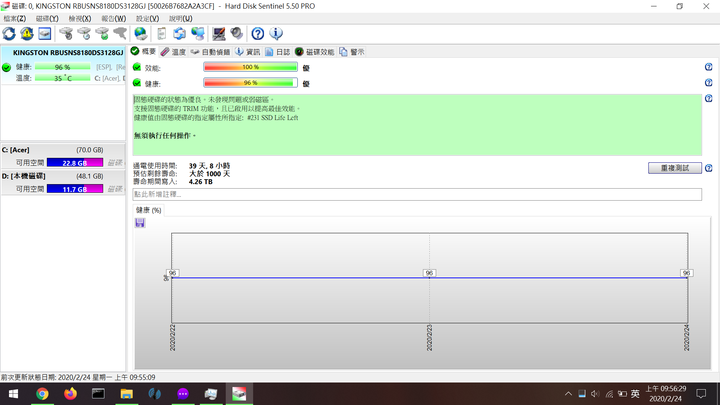The height and width of the screenshot is (405, 720).
Task: Switch to the 自動偵錯 S.M.A.R.T. tab
Action: coord(211,52)
